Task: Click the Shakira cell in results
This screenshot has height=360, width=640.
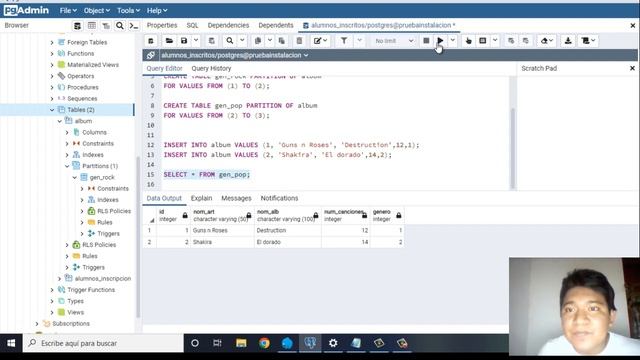Action: pos(222,242)
